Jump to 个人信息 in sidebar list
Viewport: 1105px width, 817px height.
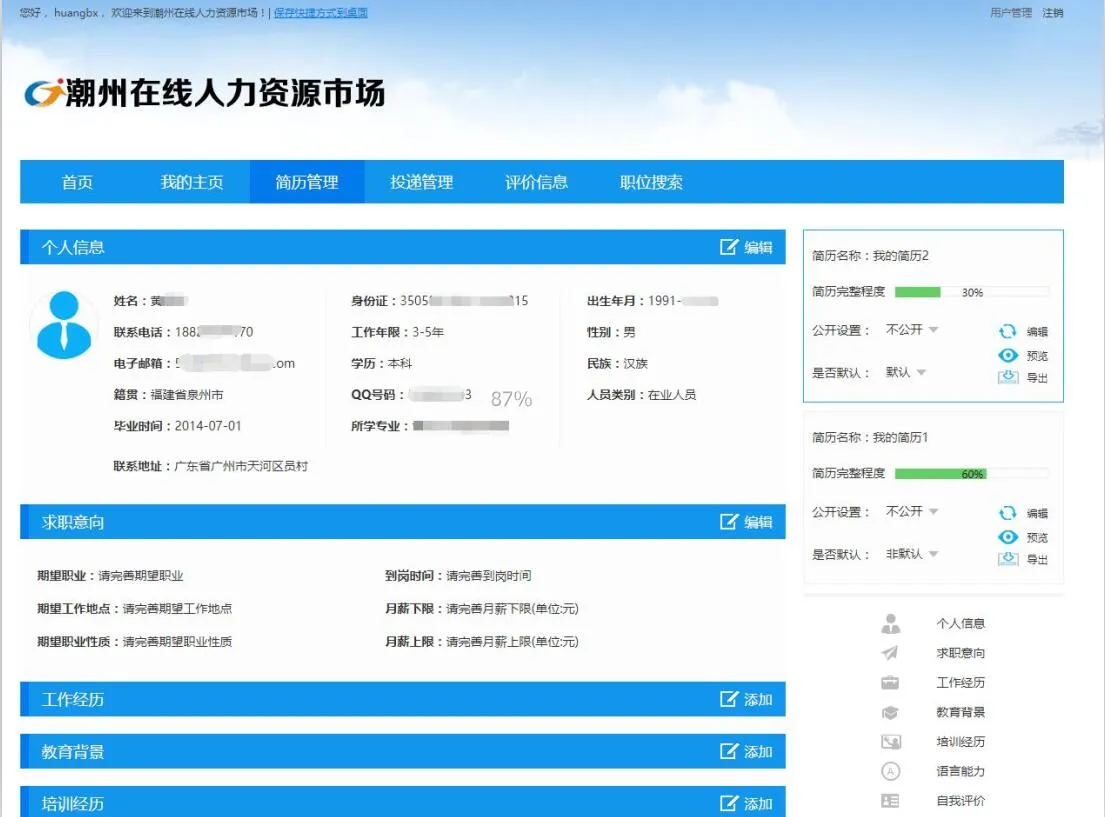coord(961,623)
